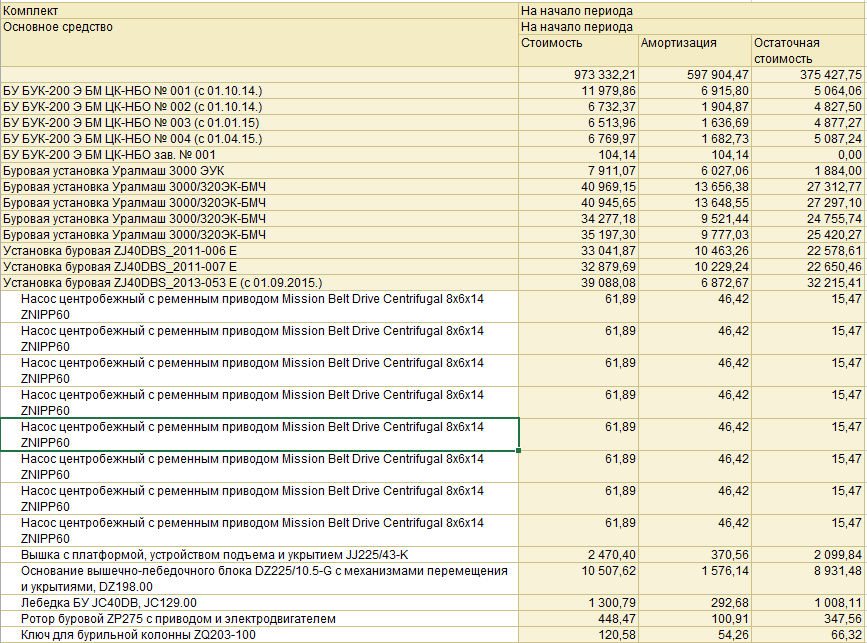Click residual value 66,32

809,635
